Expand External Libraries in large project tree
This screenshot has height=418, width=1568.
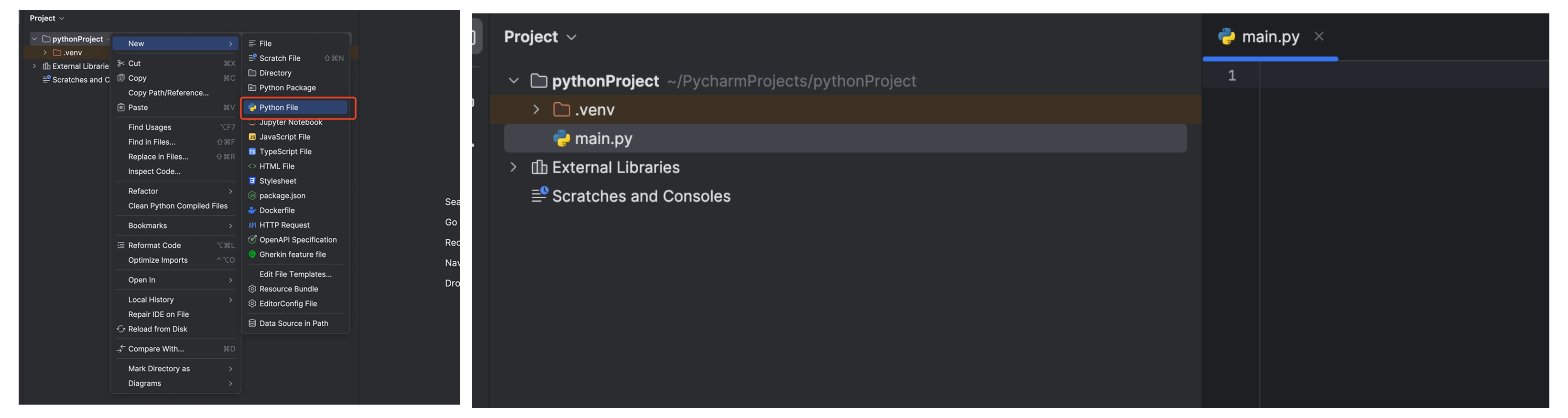tap(513, 167)
